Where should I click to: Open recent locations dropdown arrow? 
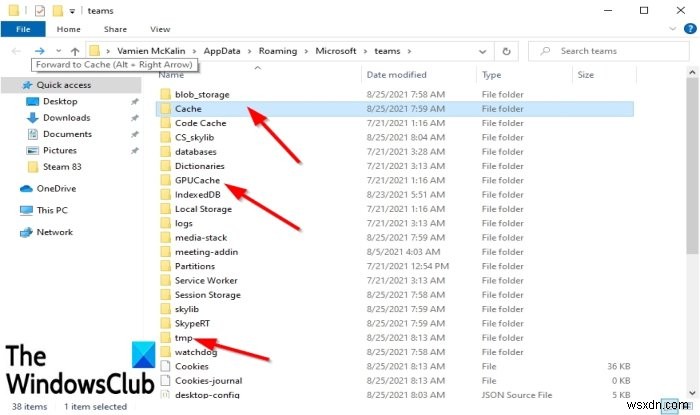(x=58, y=51)
